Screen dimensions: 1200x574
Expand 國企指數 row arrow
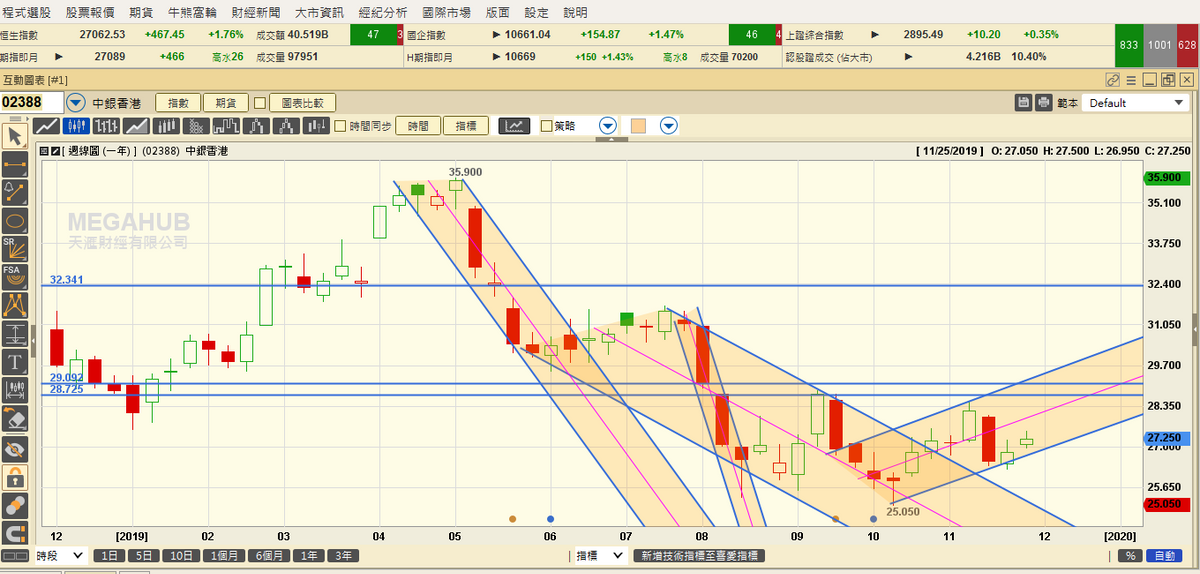497,34
